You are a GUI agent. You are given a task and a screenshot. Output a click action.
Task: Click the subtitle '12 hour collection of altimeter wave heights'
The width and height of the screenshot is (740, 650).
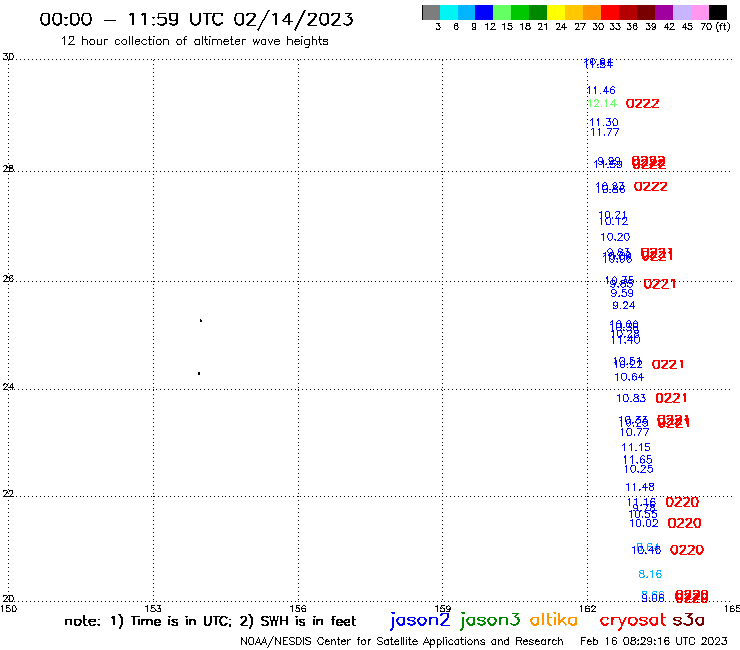point(194,41)
